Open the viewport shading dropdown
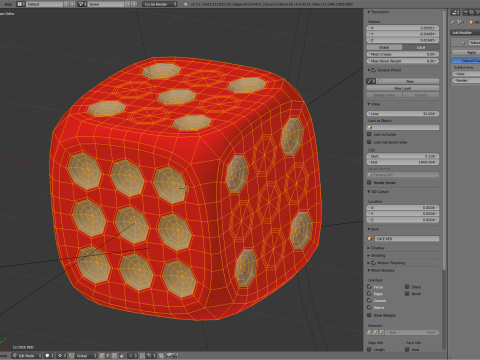Screen dimensions: 480x360 (49, 356)
